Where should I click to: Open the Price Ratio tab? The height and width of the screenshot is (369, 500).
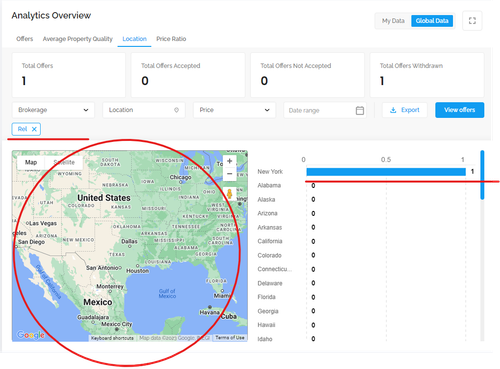[x=171, y=39]
